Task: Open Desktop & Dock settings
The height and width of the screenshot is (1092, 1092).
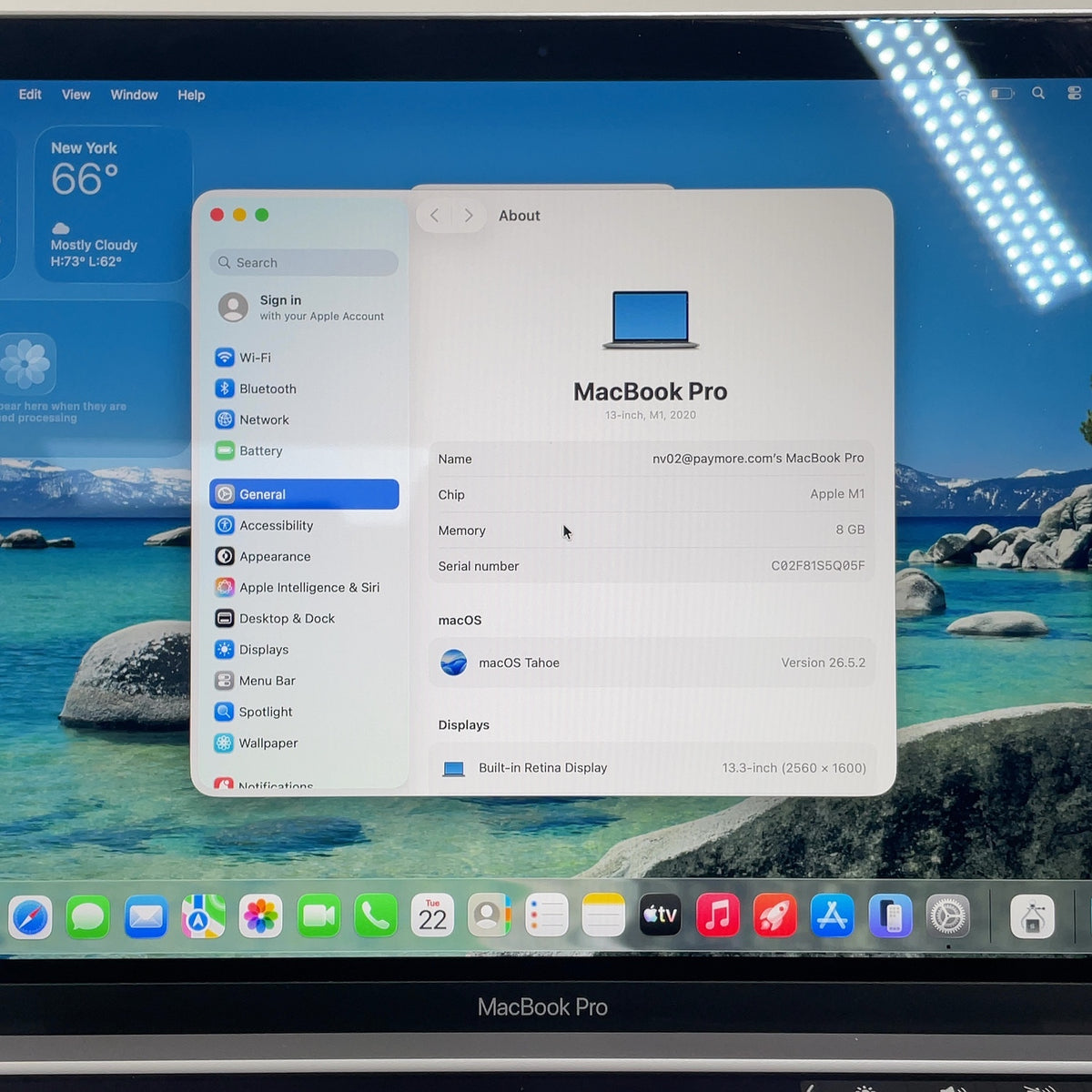Action: [304, 618]
